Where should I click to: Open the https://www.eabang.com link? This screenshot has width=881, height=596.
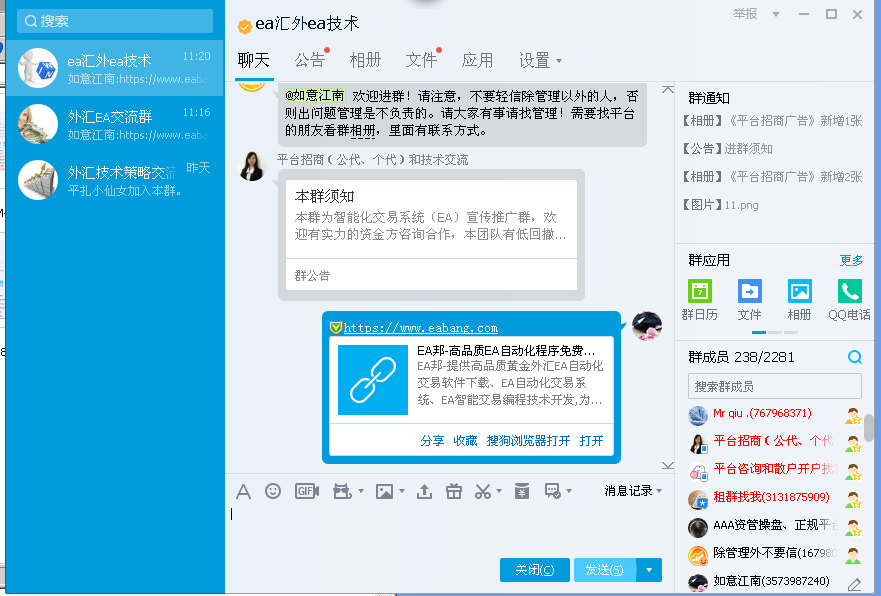(420, 328)
